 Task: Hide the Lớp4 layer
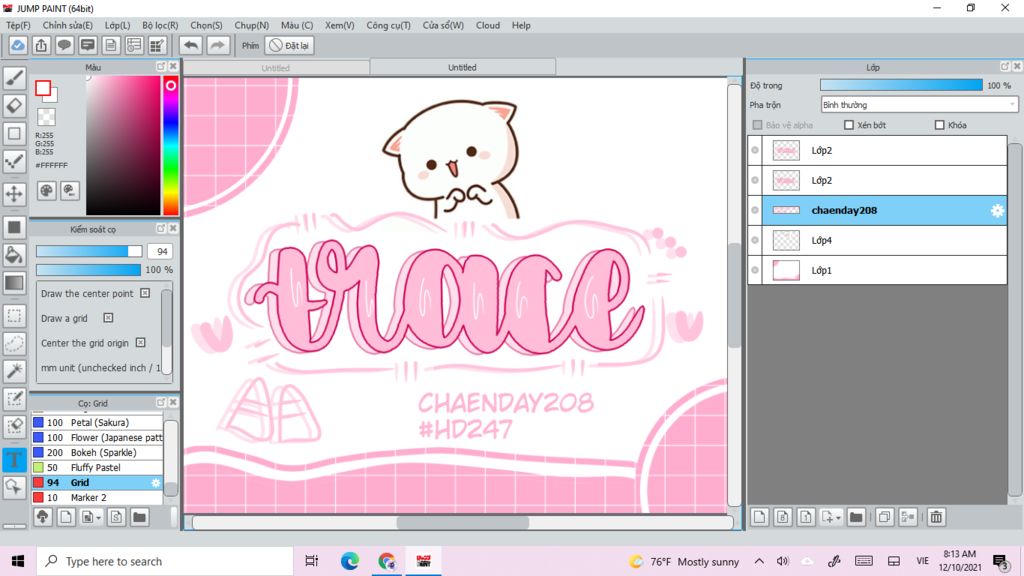coord(755,240)
